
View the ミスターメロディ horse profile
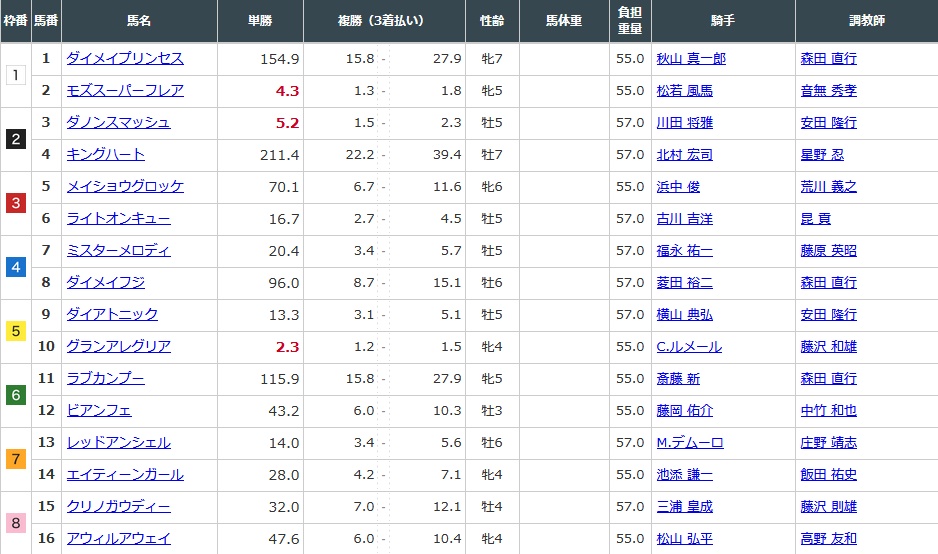click(118, 251)
